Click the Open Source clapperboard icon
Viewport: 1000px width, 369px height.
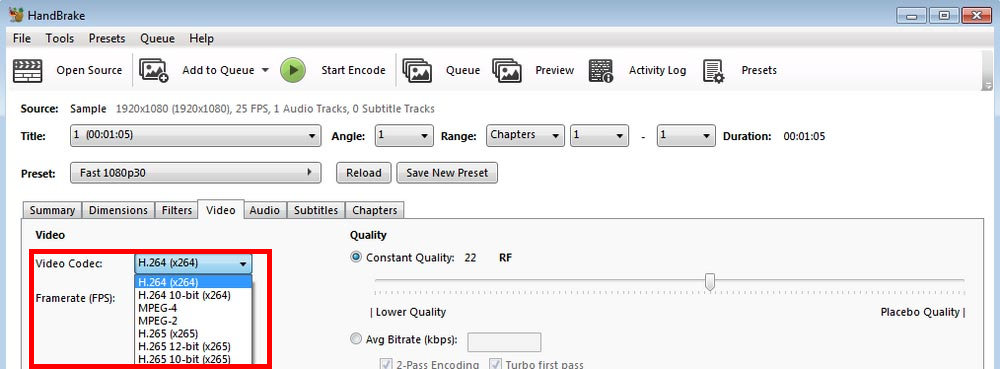[x=27, y=70]
